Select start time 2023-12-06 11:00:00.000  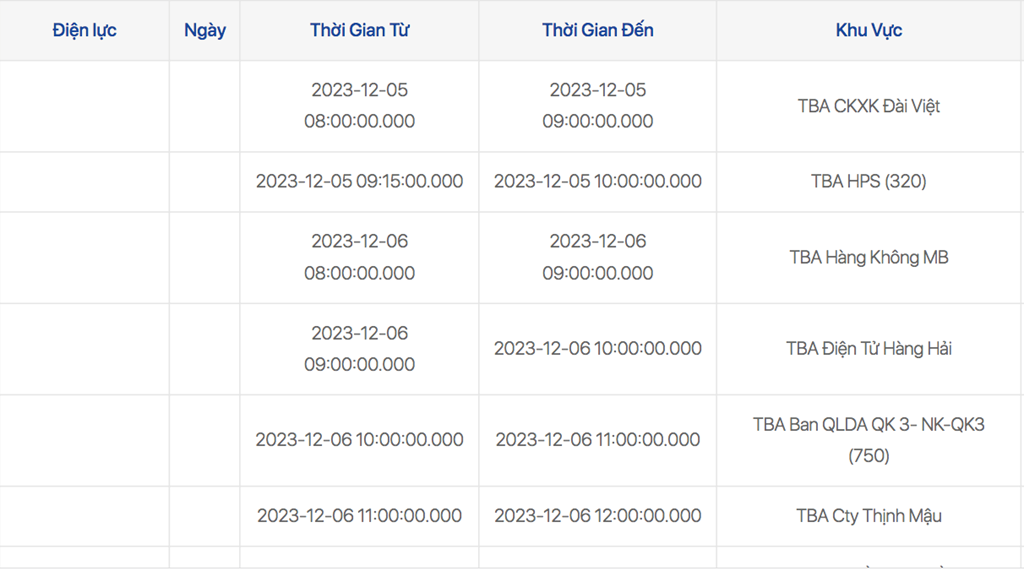(359, 516)
